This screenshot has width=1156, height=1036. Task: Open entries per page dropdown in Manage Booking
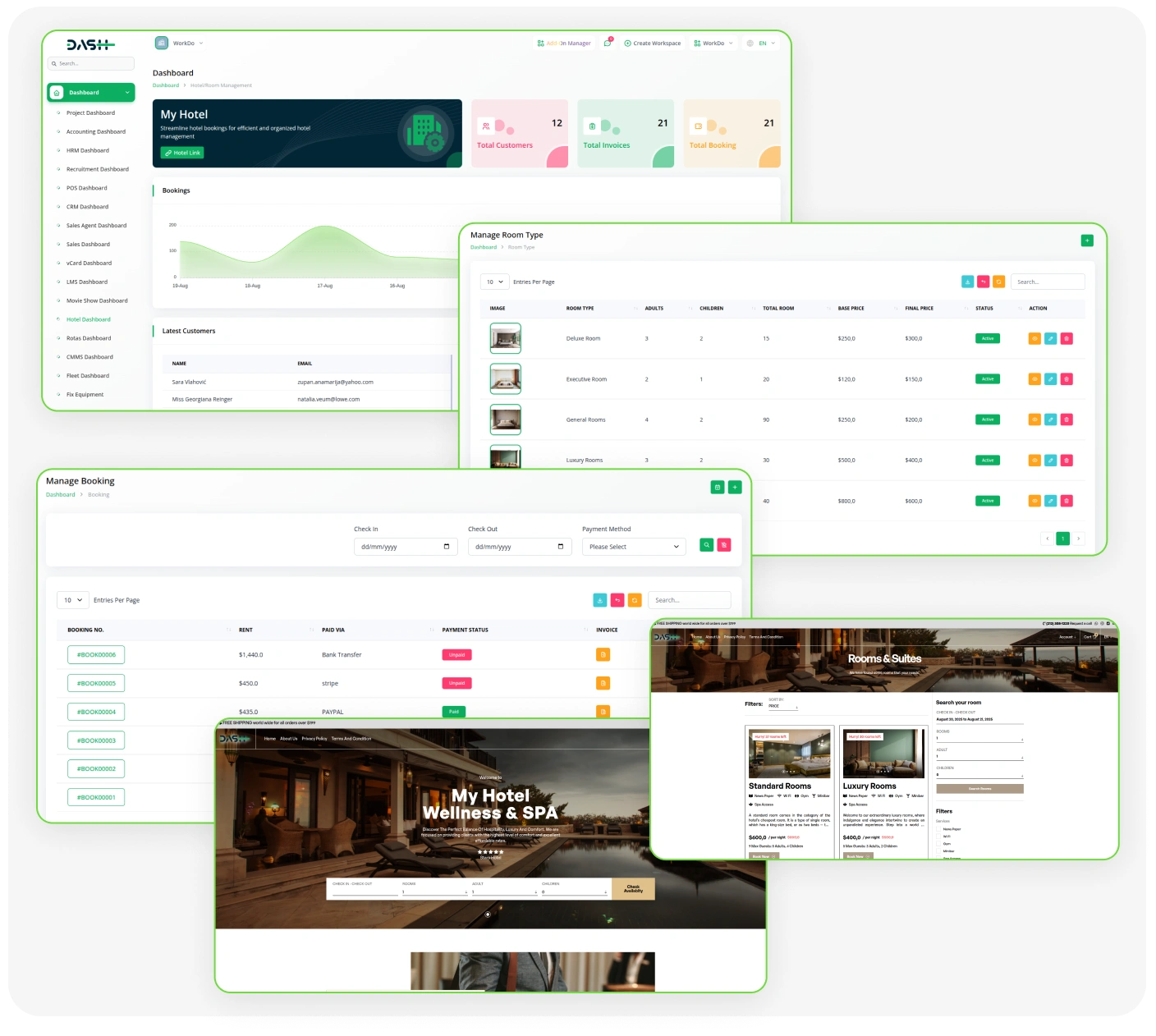72,600
